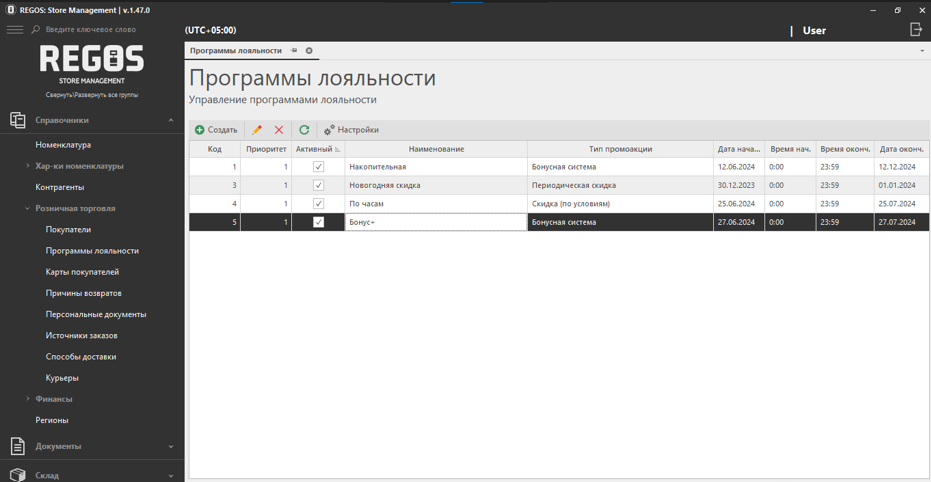The image size is (931, 482).
Task: Click the pencil edit icon in toolbar
Action: coord(257,130)
